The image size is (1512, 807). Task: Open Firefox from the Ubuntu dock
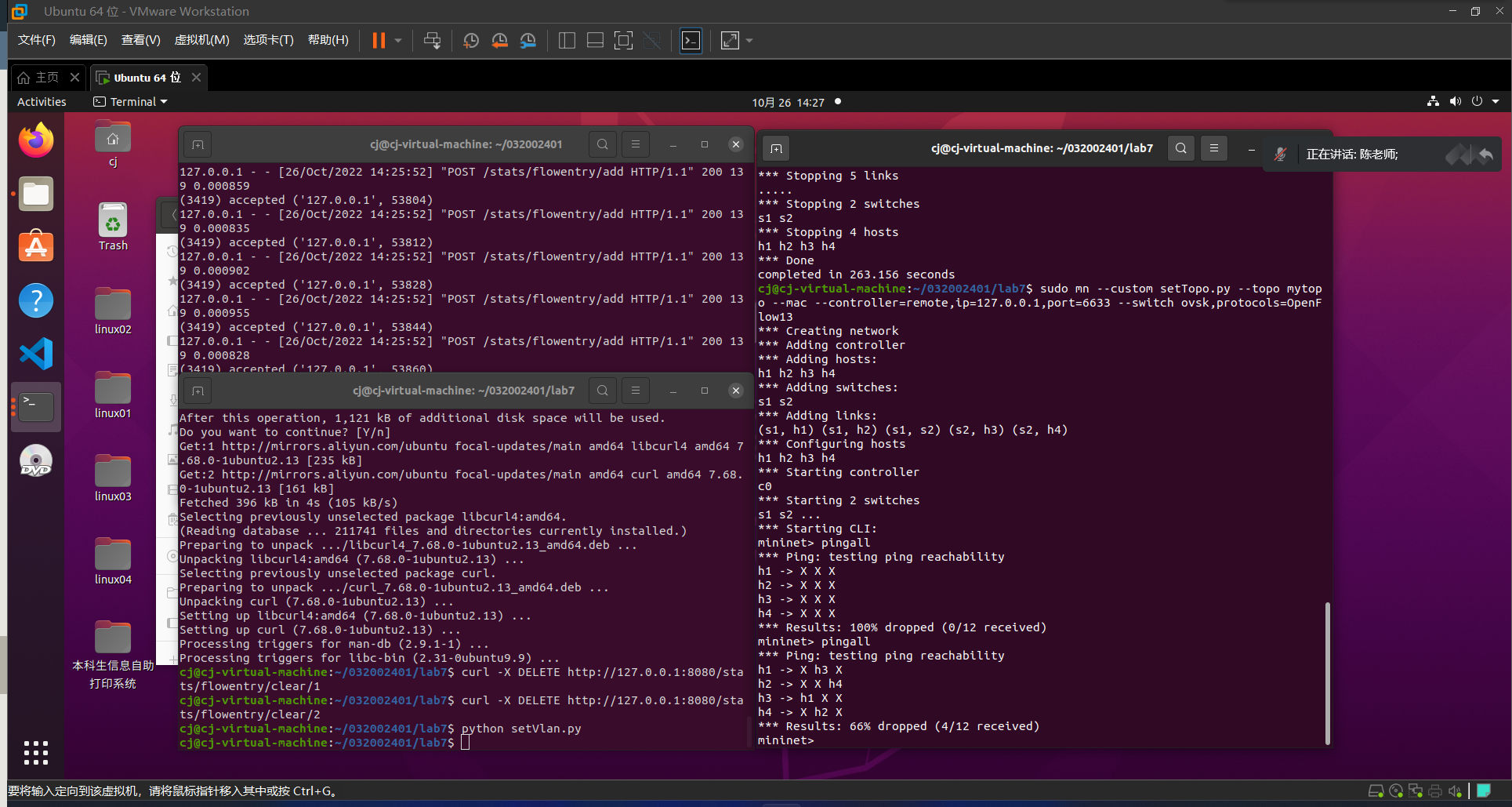(36, 141)
